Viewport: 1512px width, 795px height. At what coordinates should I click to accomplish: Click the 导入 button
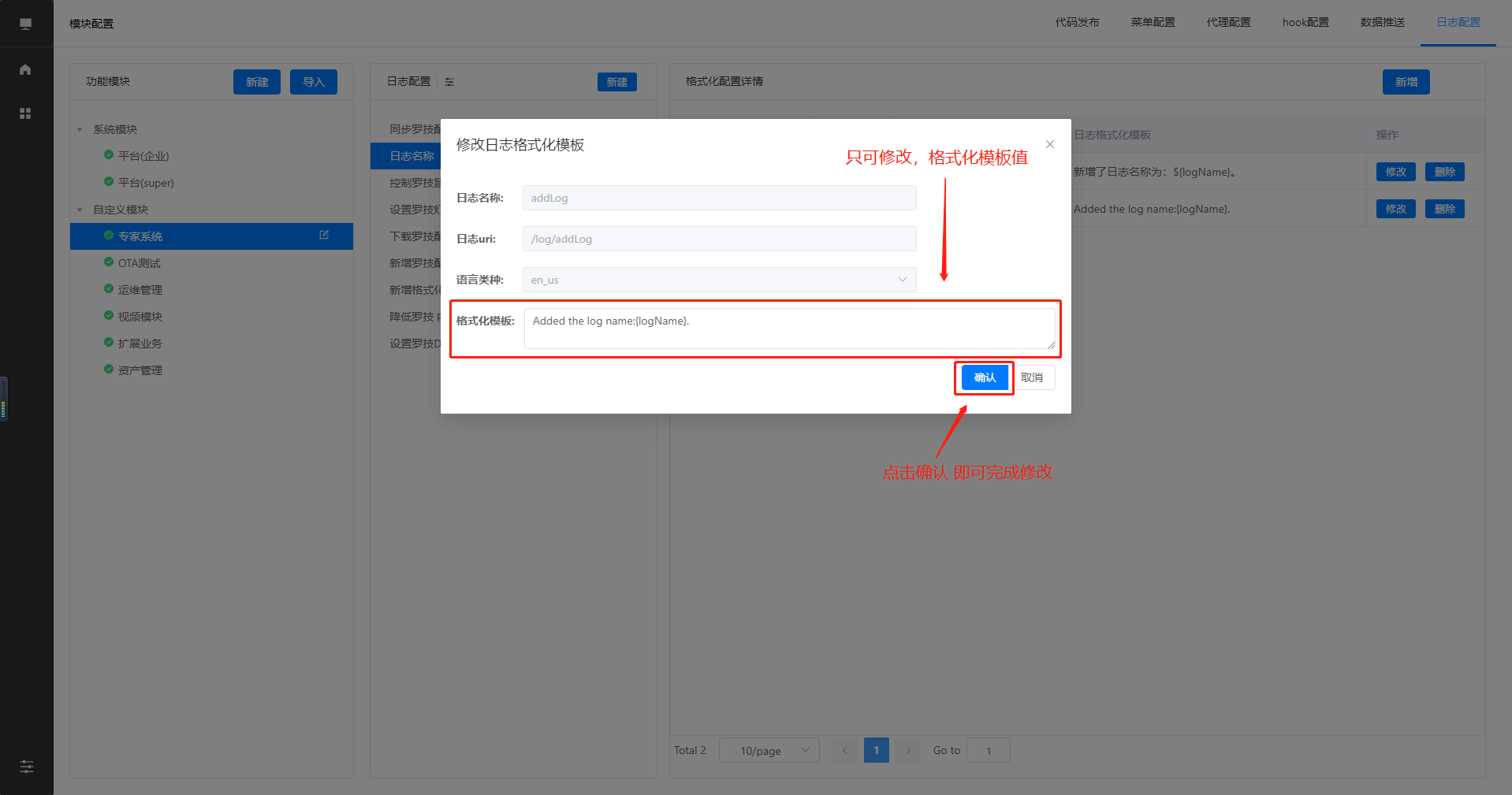point(314,82)
